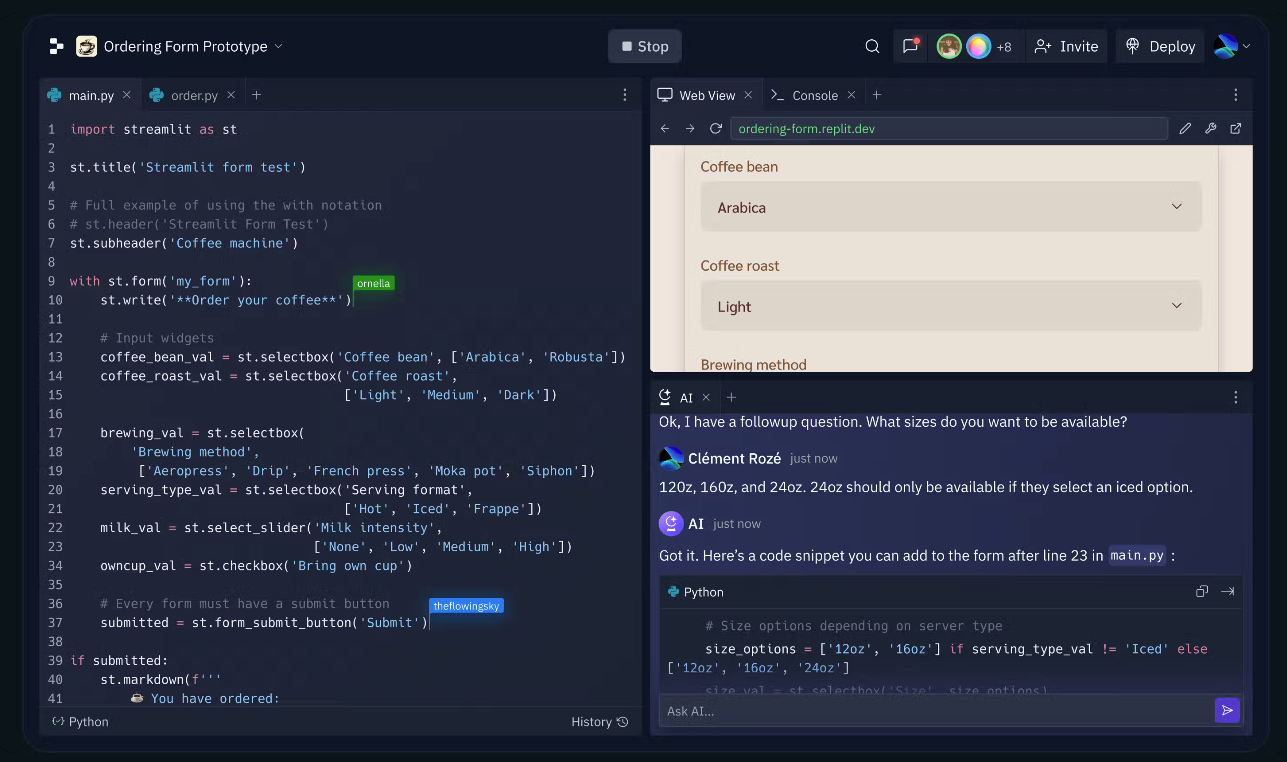Copy the Python code snippet from AI chat

click(x=1202, y=591)
